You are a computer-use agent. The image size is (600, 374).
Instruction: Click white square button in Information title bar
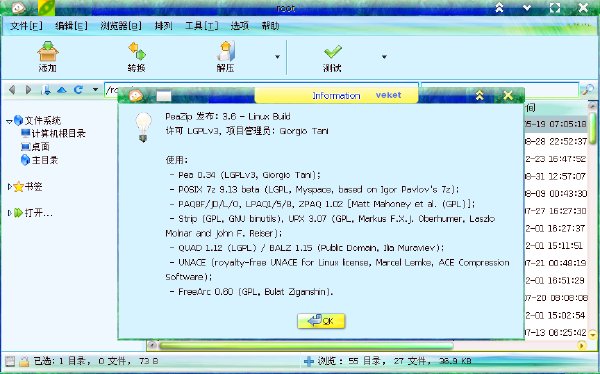click(164, 96)
